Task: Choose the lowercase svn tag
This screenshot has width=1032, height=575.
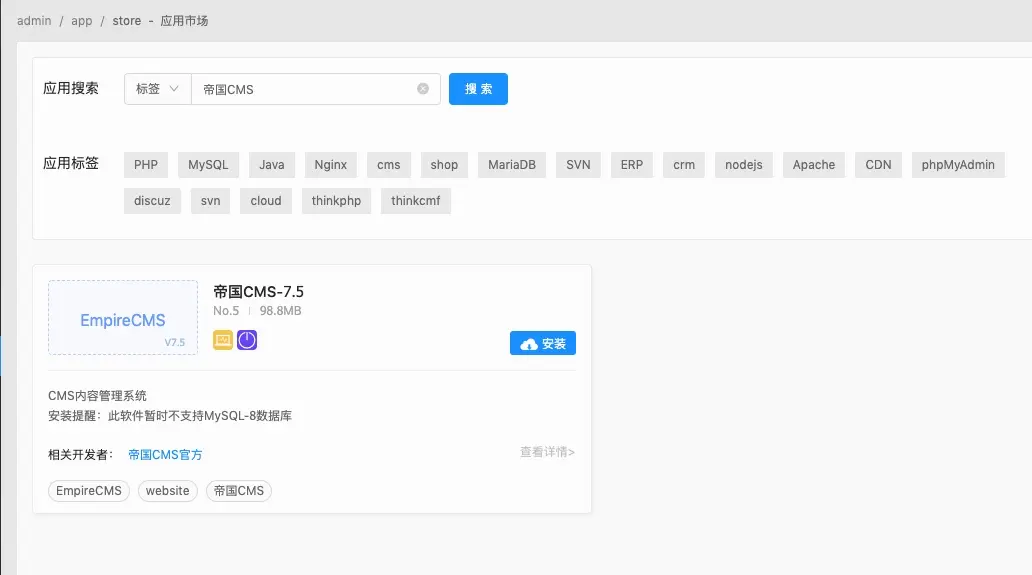Action: pyautogui.click(x=211, y=201)
